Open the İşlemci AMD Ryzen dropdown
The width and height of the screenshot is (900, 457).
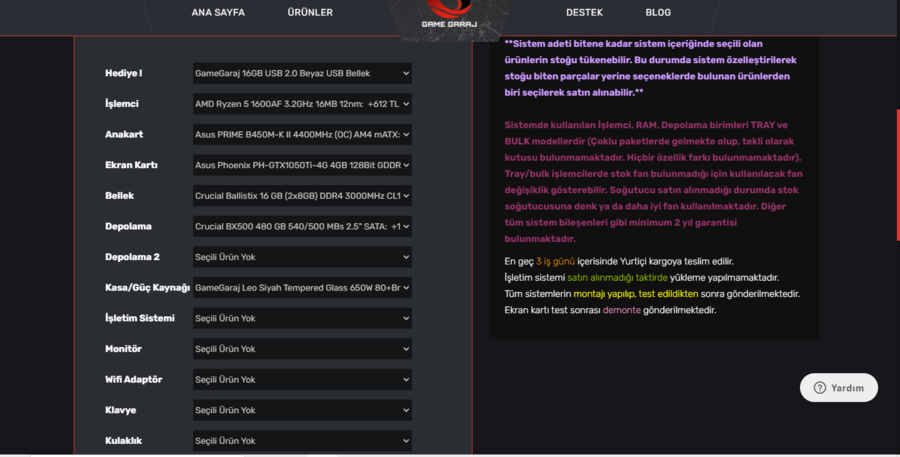coord(302,104)
